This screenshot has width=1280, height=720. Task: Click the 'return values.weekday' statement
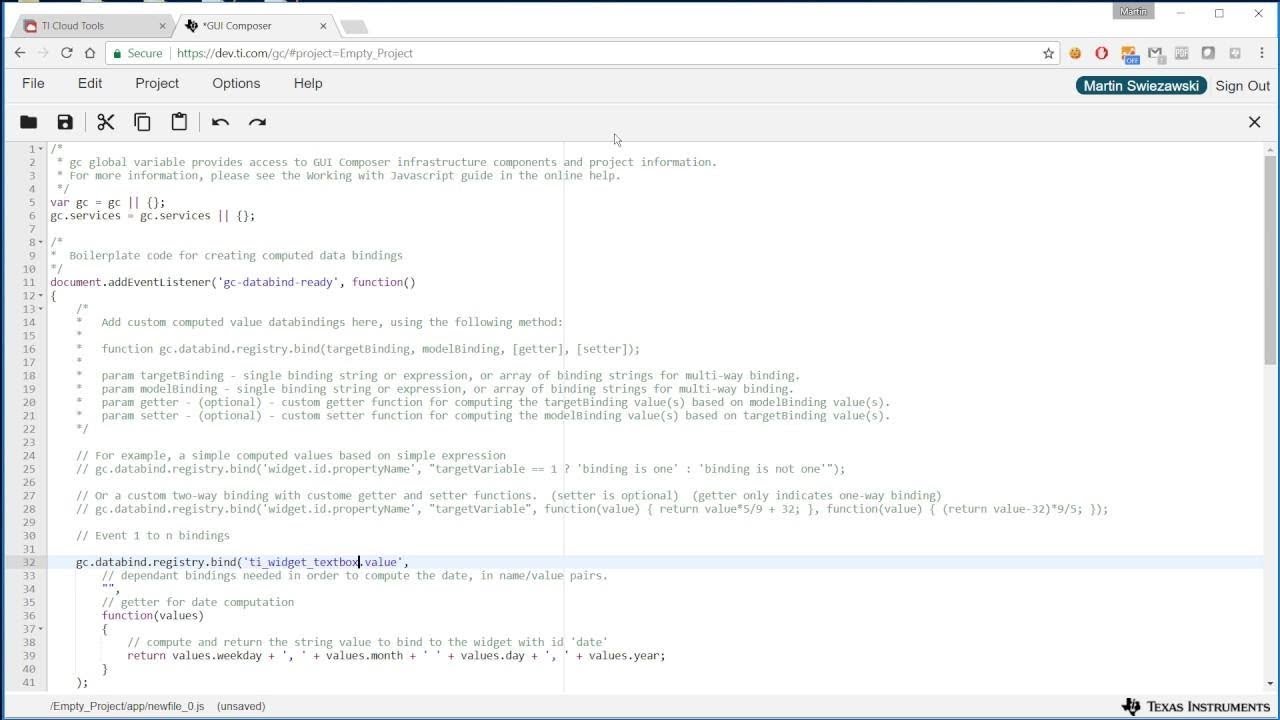pos(396,655)
